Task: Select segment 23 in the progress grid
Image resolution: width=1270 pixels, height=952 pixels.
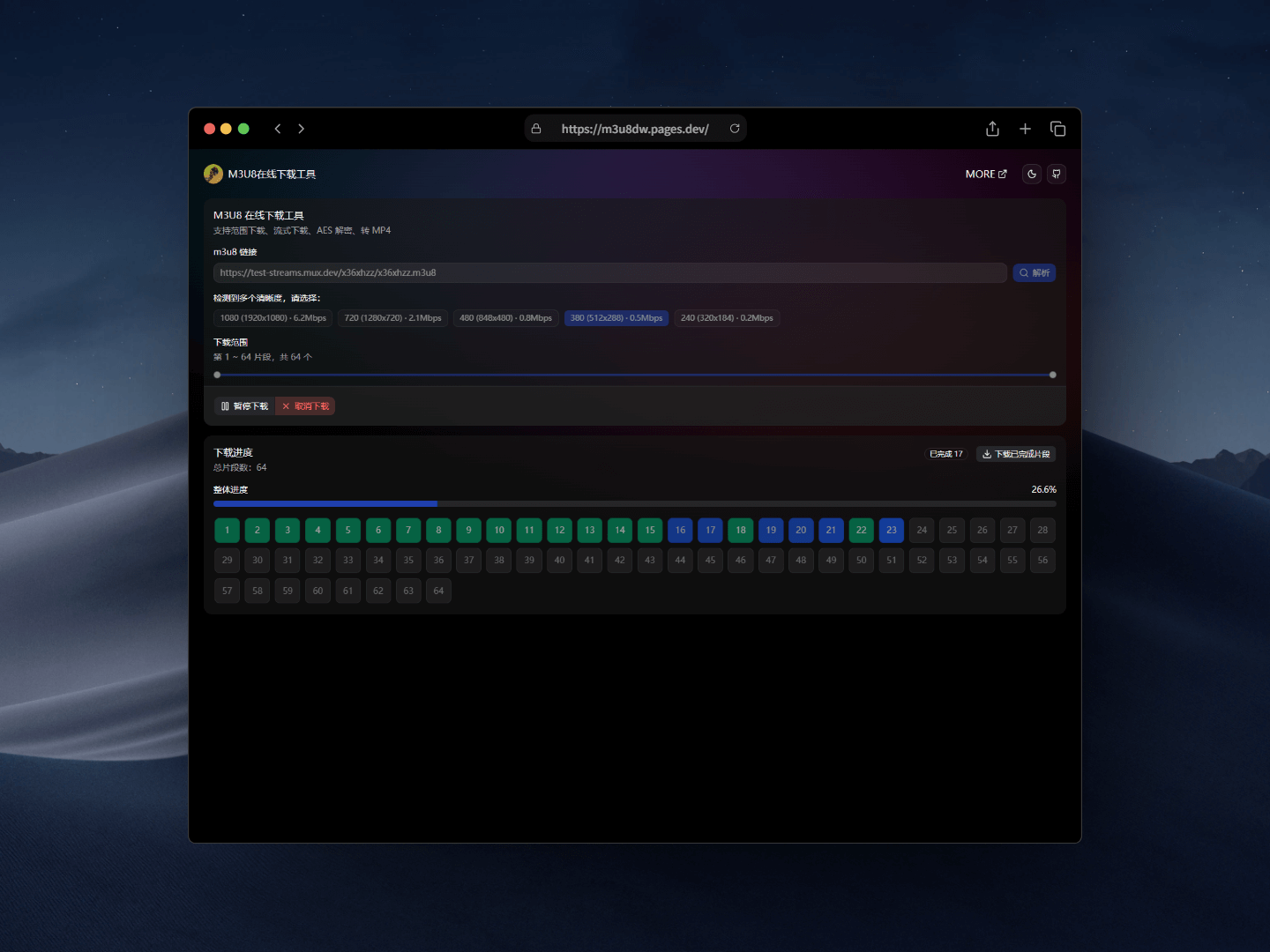Action: click(x=891, y=530)
